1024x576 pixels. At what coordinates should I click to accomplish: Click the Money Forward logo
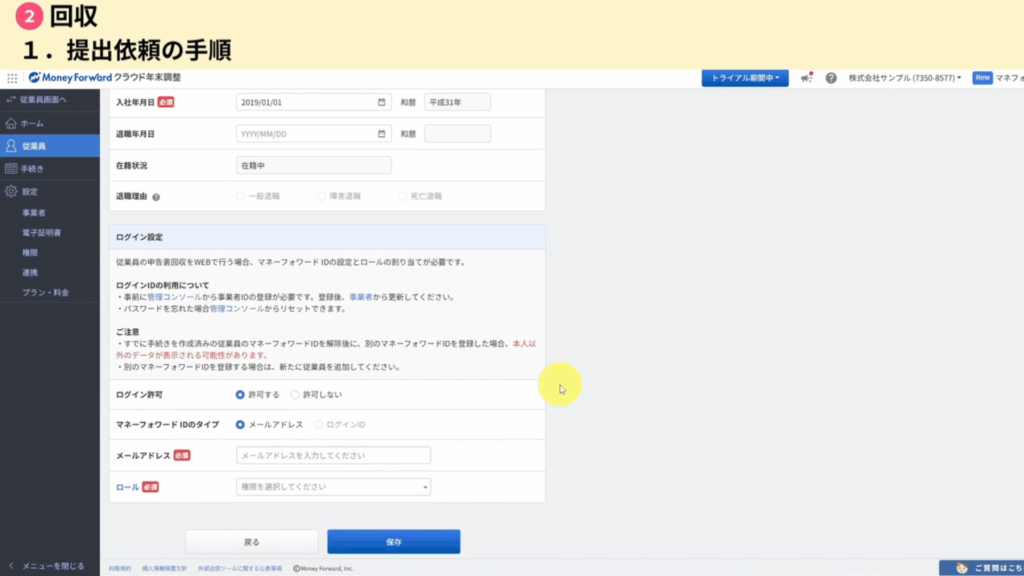[x=70, y=78]
